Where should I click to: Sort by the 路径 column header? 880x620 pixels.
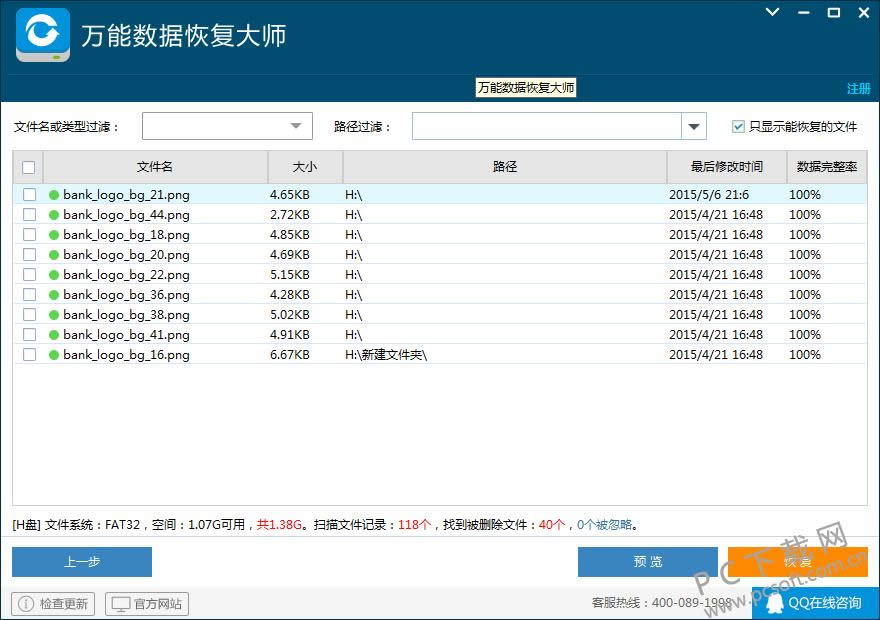click(505, 167)
